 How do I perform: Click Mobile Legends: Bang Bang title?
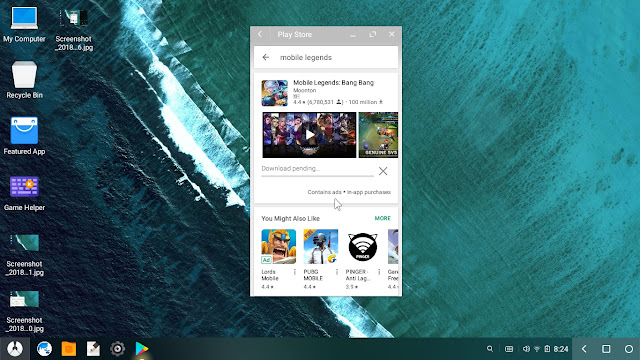coord(333,82)
